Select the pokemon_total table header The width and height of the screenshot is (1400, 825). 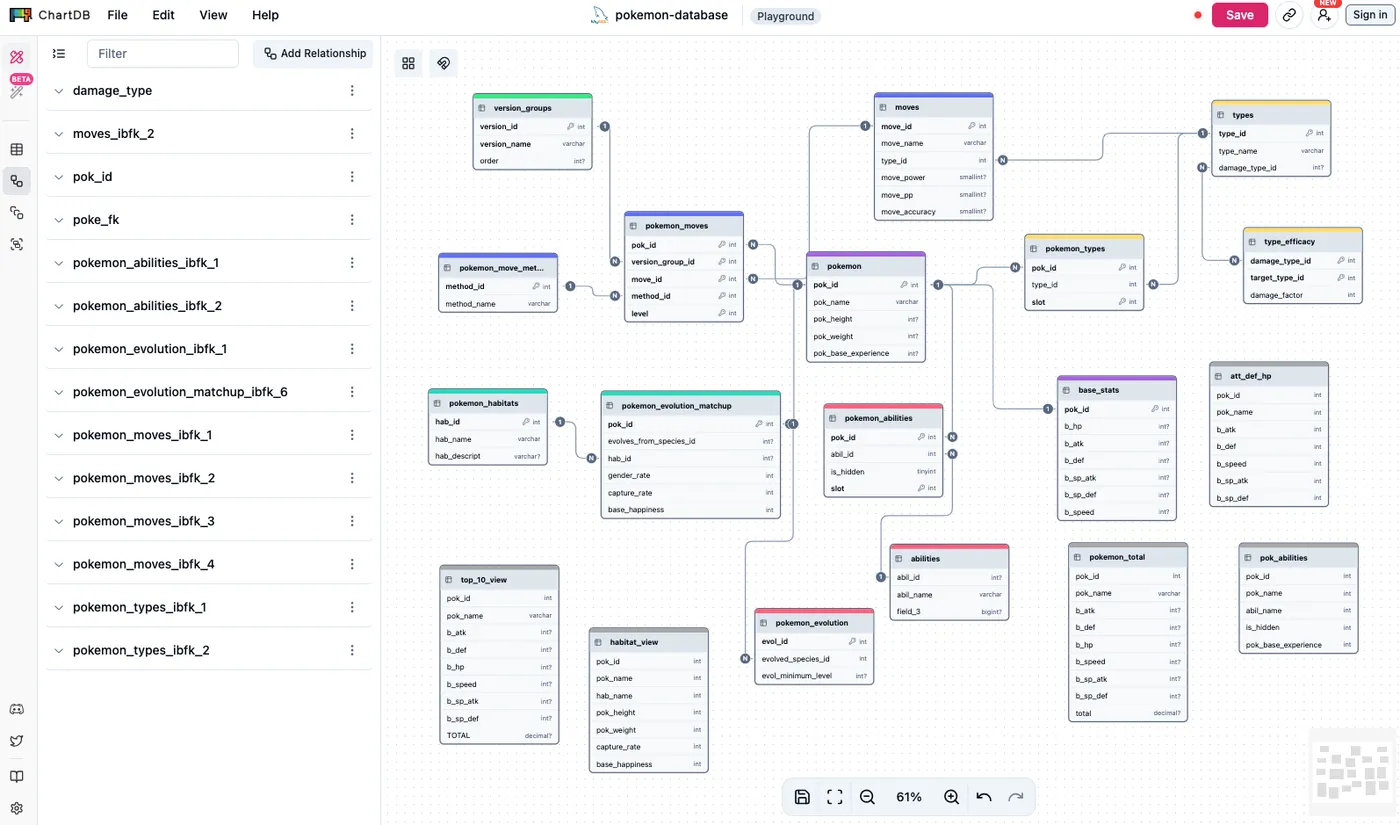(1128, 557)
